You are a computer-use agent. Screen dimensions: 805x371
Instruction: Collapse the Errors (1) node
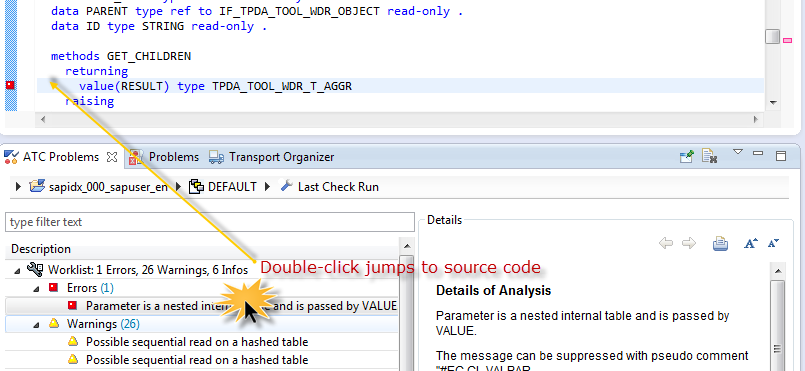36,289
